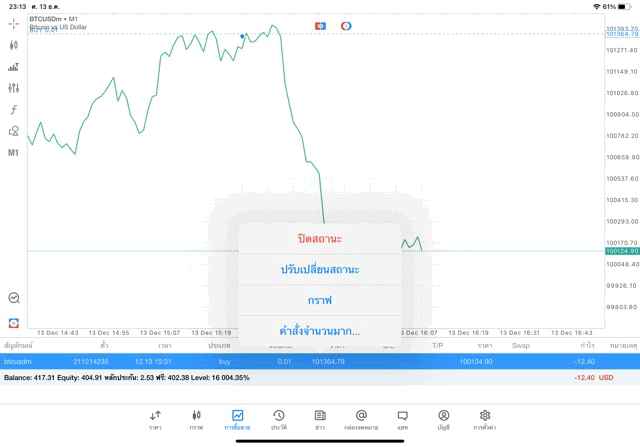Open the indicators icon in sidebar

(14, 67)
